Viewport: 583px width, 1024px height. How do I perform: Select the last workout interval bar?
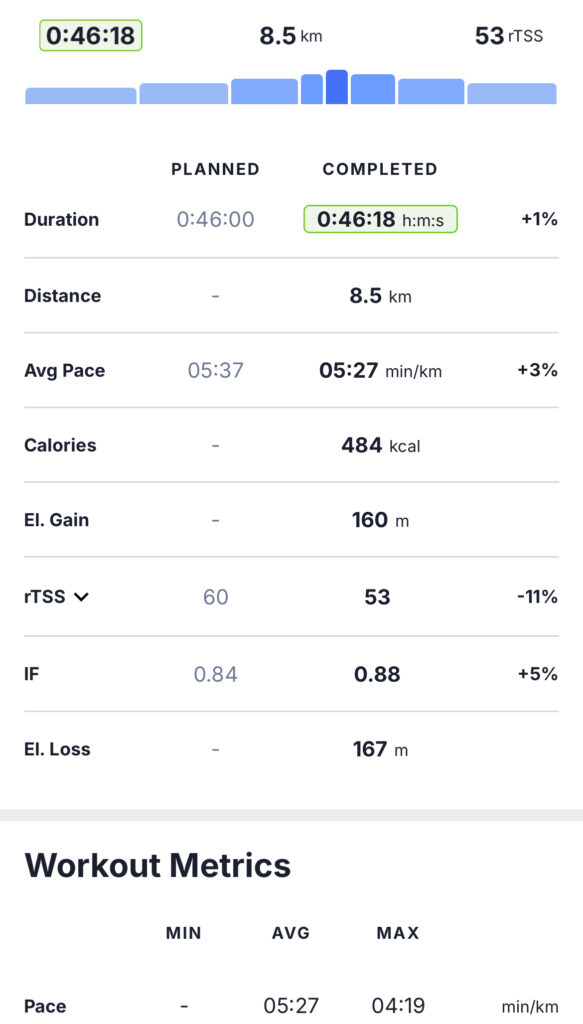click(x=512, y=93)
